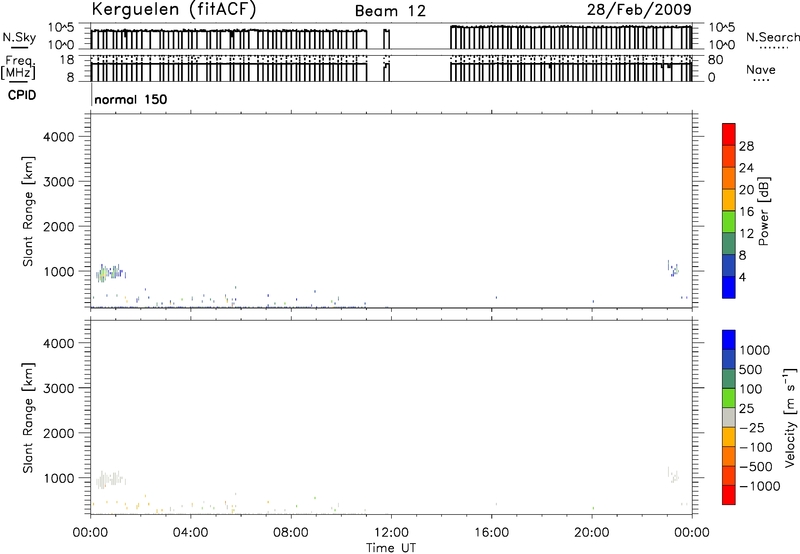
Task: Click the early echo cluster near 1000 km in power panel
Action: click(110, 273)
